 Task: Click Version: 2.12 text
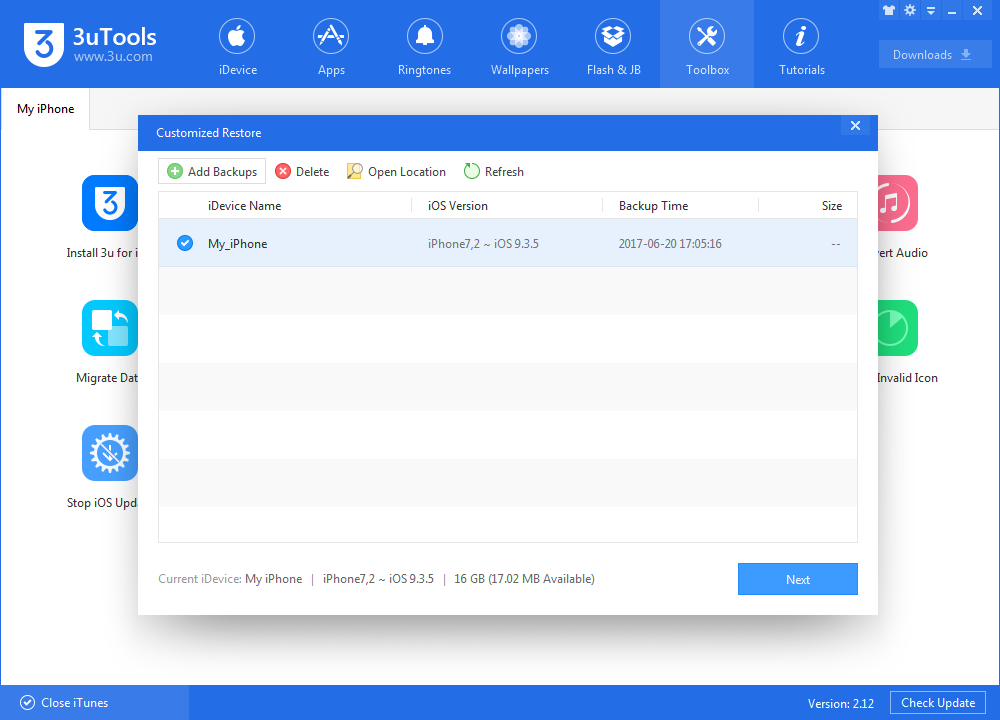[841, 703]
